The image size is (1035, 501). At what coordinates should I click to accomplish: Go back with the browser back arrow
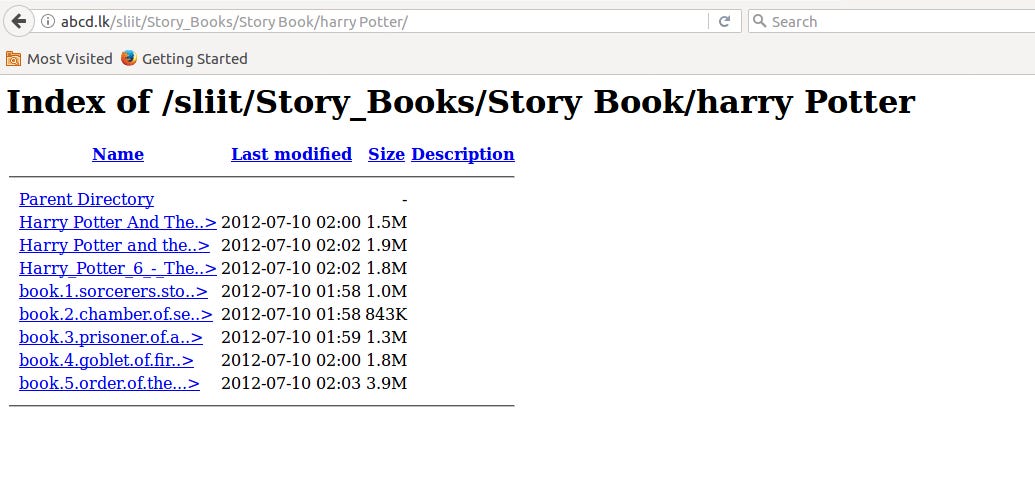pyautogui.click(x=19, y=21)
